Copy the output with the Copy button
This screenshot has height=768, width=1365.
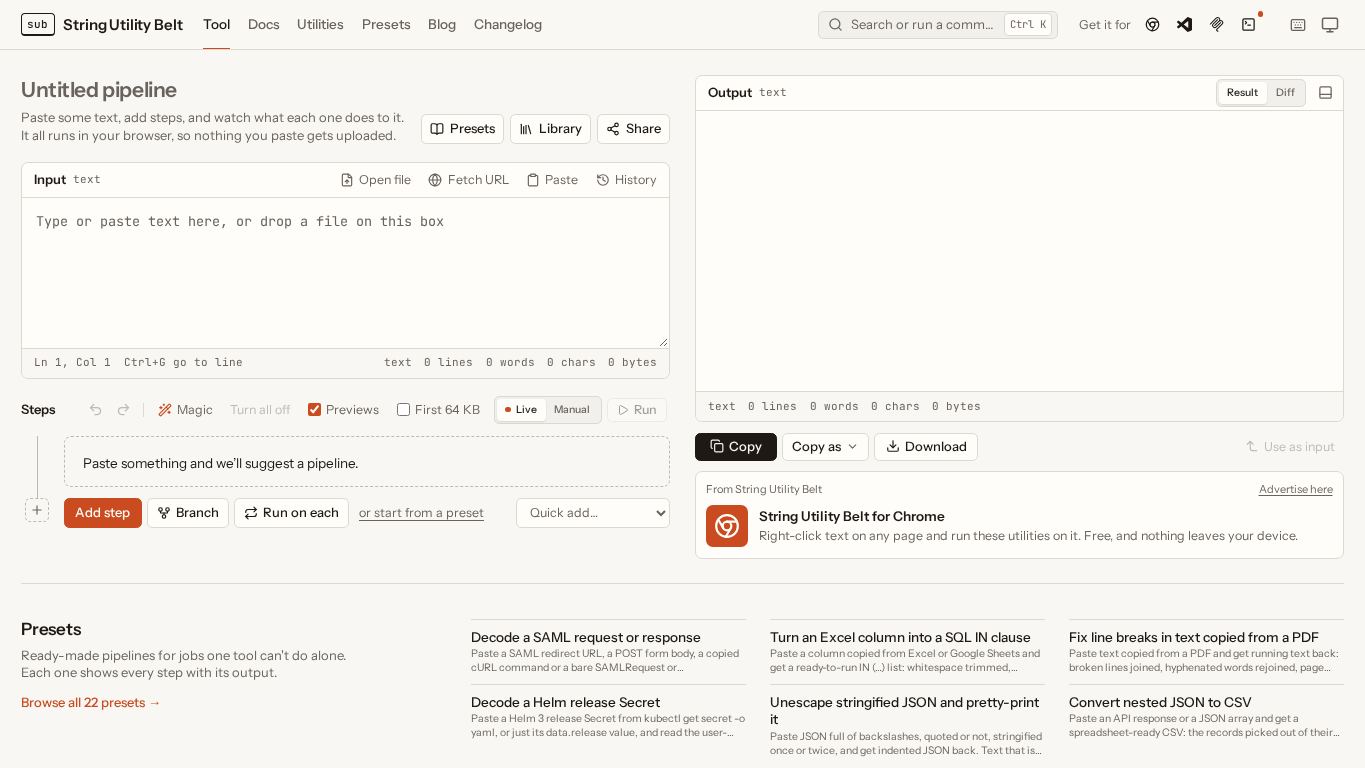[x=736, y=447]
